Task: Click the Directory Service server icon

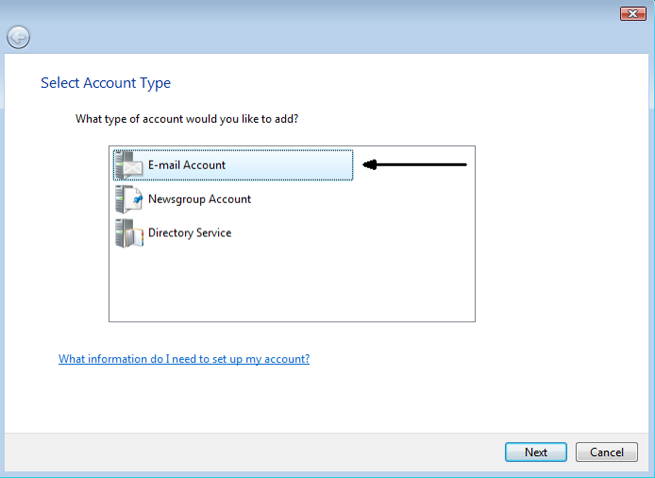Action: coord(129,233)
